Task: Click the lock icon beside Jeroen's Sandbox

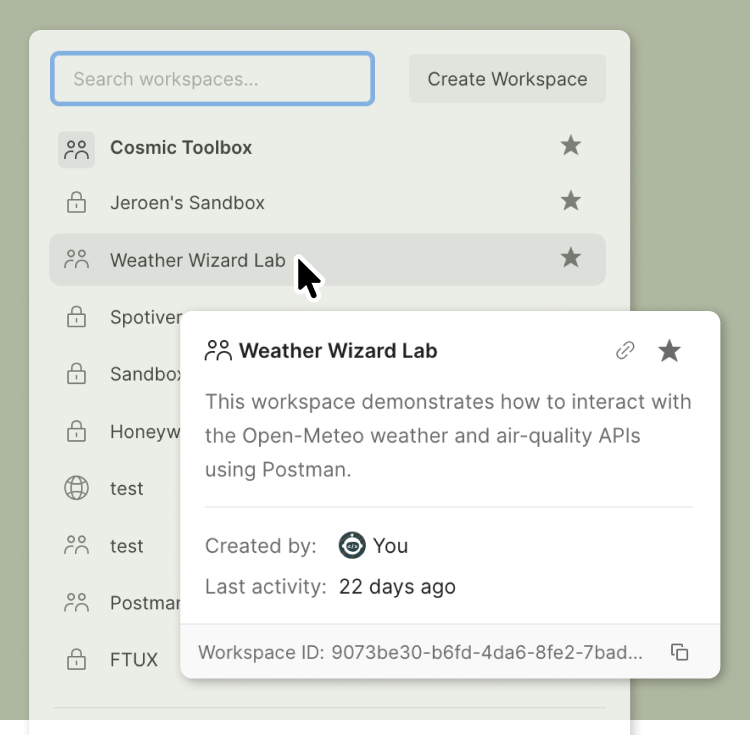Action: pos(76,203)
